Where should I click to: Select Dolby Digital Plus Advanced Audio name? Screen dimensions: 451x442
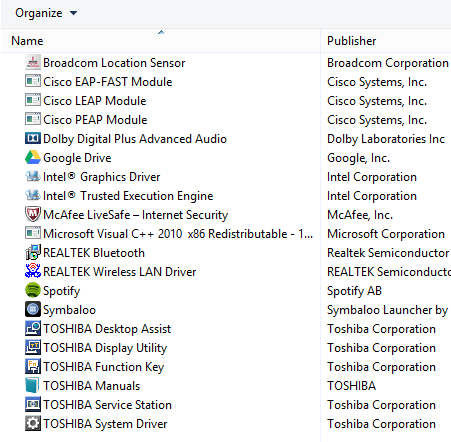(135, 139)
